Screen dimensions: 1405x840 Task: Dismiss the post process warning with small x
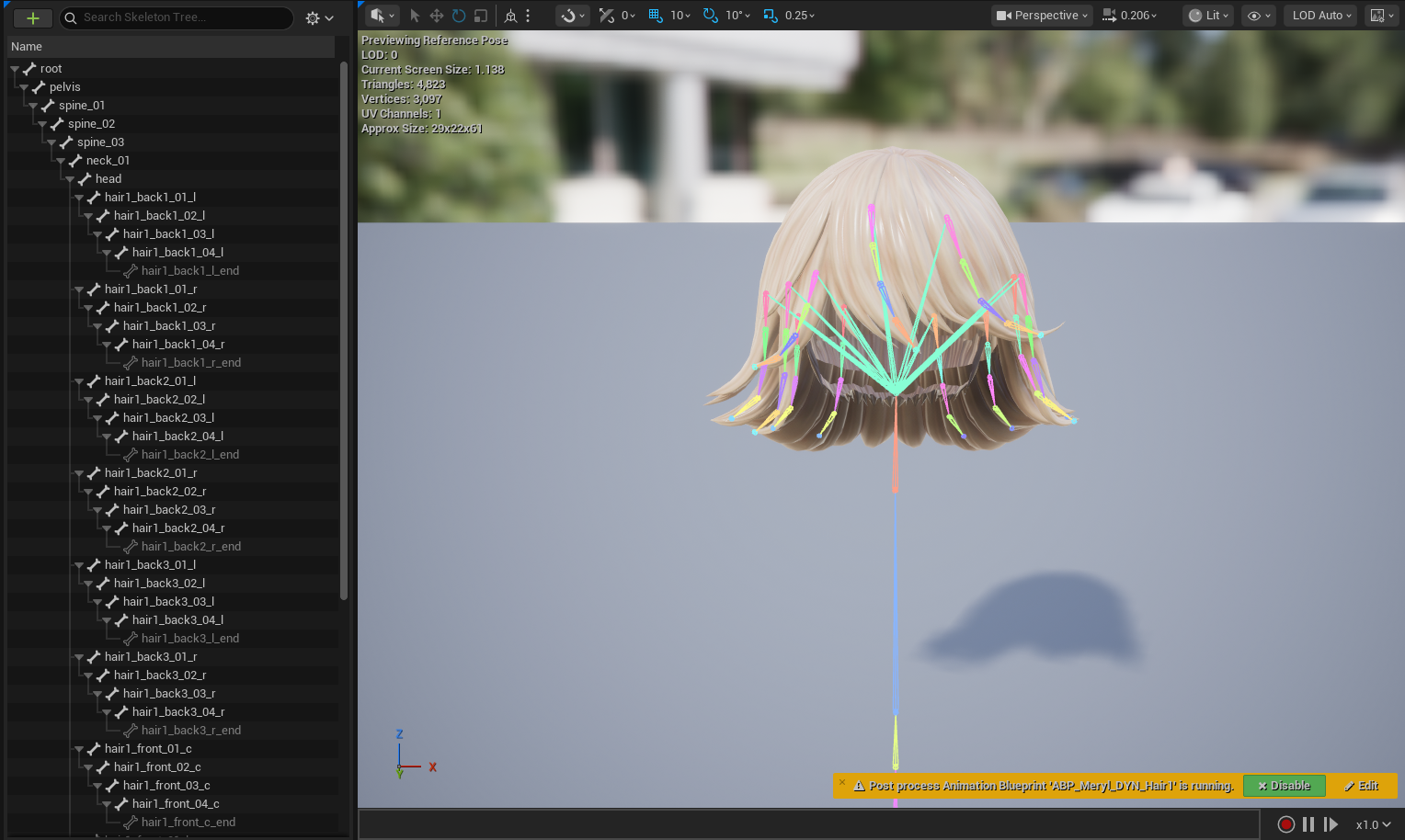tap(841, 783)
